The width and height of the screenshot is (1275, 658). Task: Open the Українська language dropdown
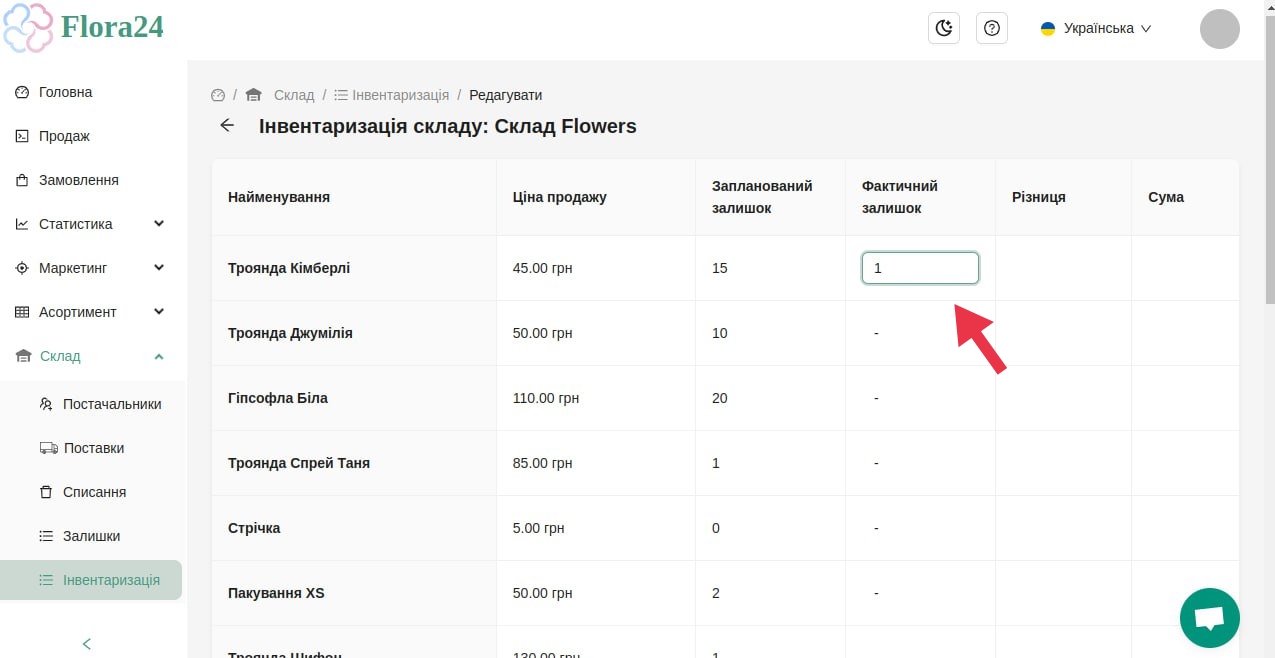[x=1096, y=28]
